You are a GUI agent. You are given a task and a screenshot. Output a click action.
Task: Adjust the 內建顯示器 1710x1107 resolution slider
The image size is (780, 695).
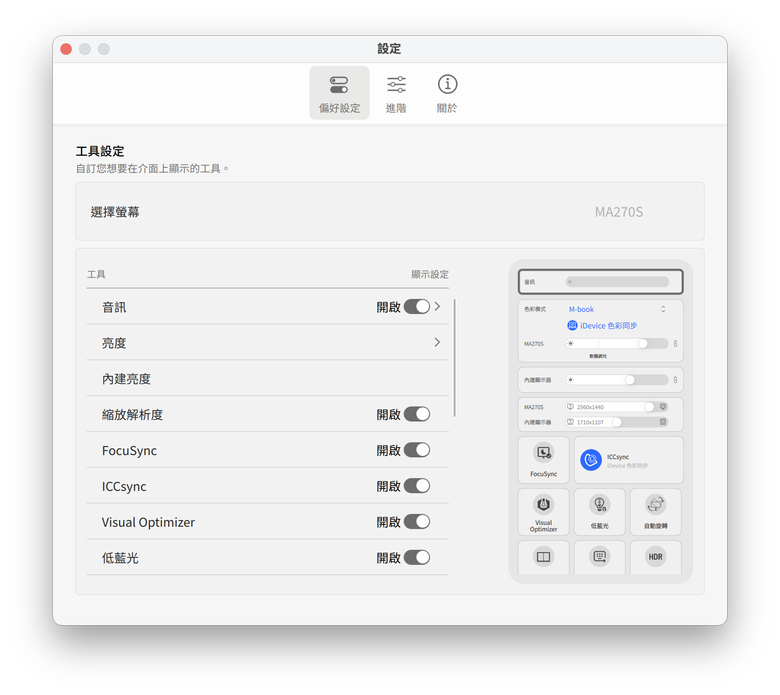click(617, 422)
